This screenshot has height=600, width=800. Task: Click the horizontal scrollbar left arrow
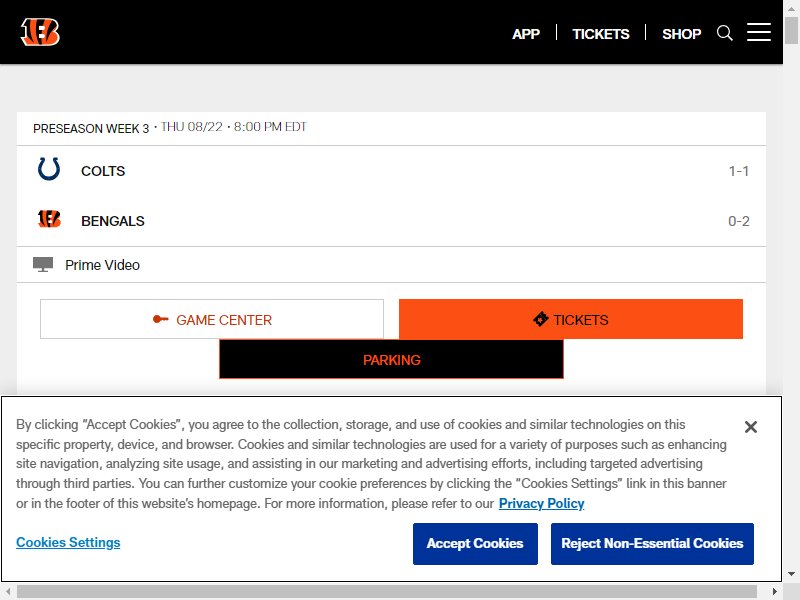9,591
